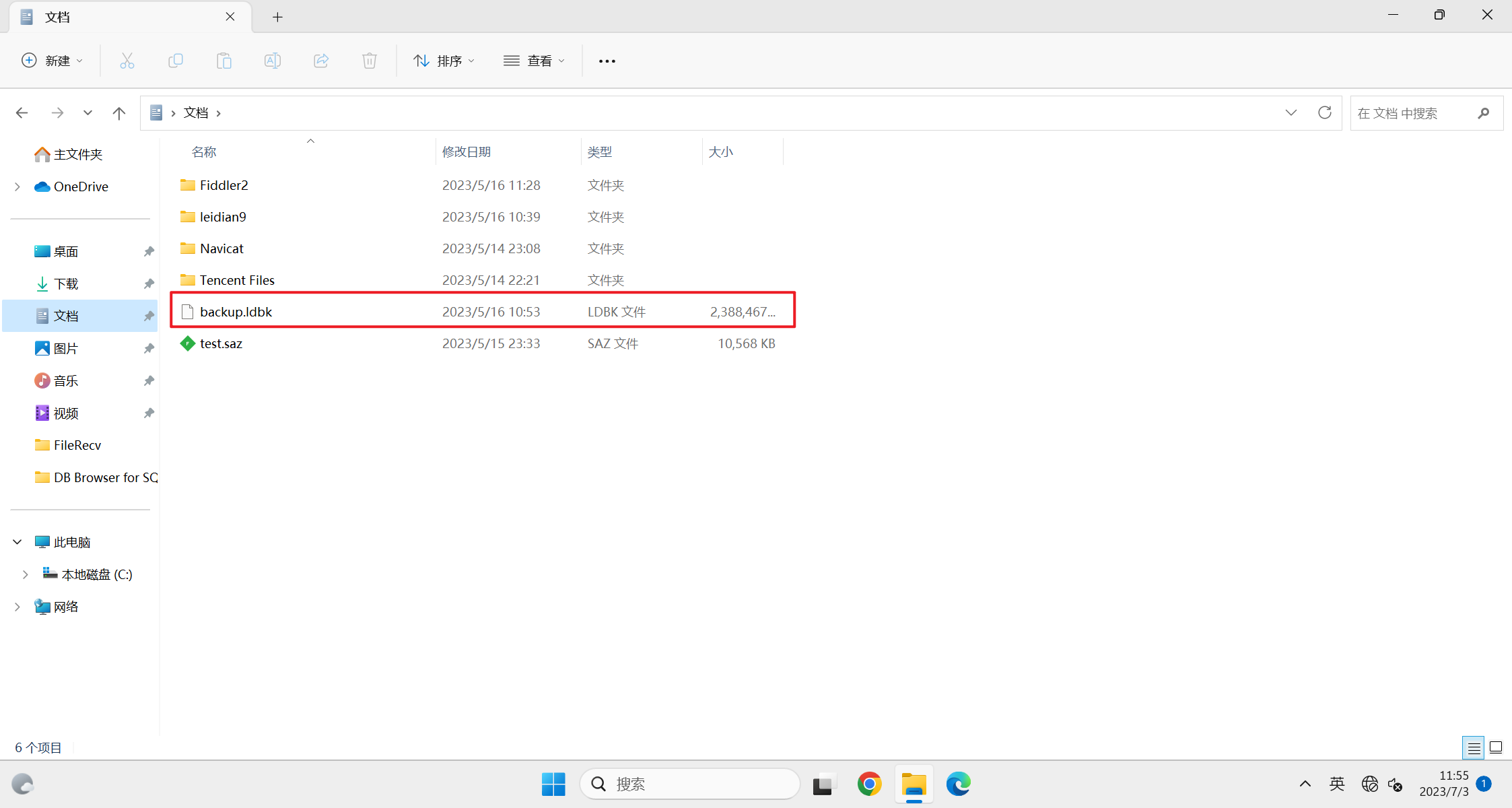Screen dimensions: 1512x808
Task: Switch to large thumbnails view in status bar
Action: pos(1496,747)
